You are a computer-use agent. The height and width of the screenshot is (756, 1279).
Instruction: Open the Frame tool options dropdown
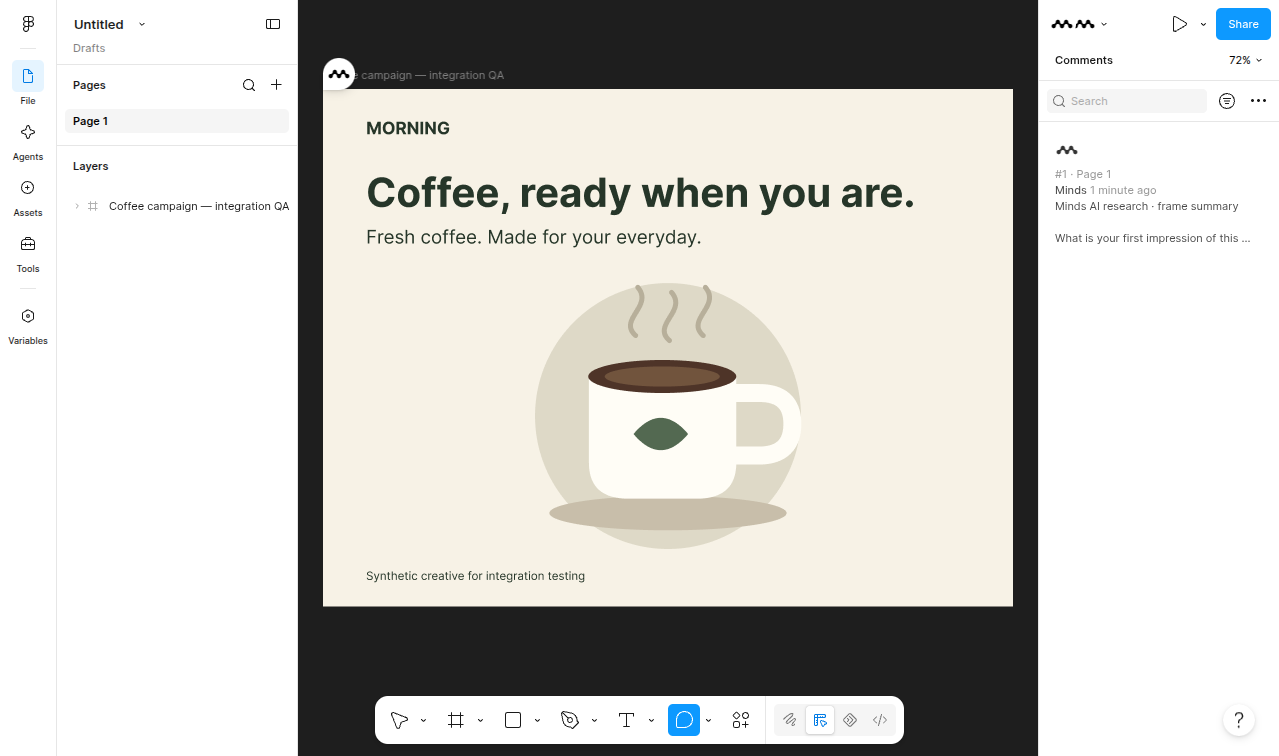point(481,720)
